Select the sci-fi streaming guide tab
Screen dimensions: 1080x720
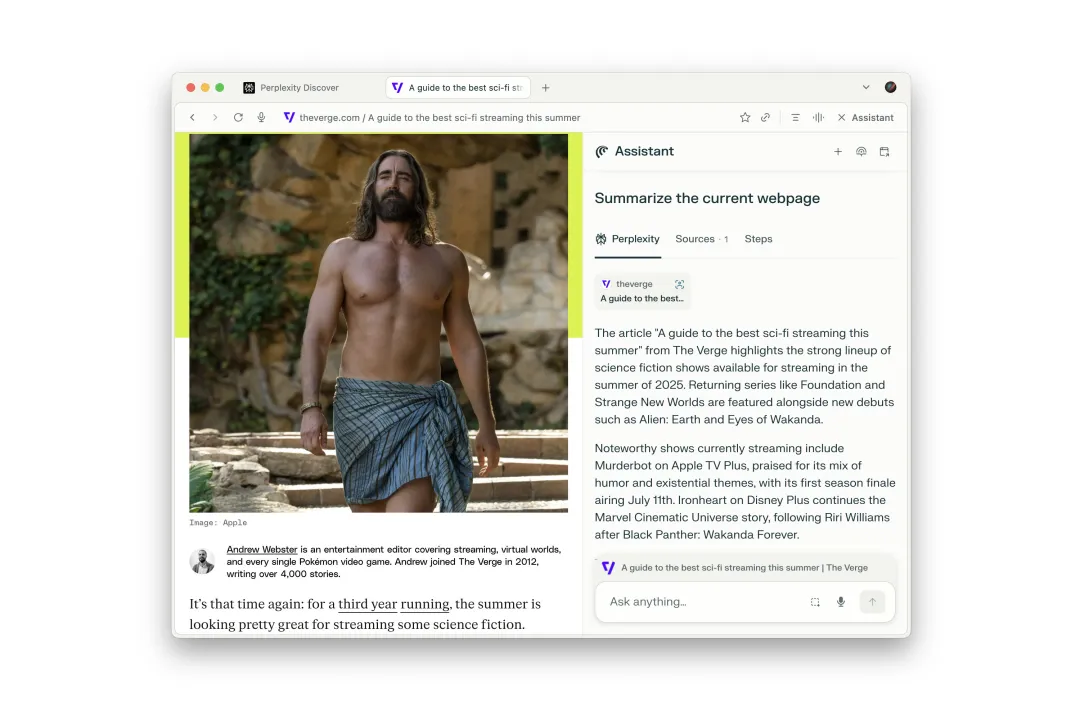click(458, 88)
